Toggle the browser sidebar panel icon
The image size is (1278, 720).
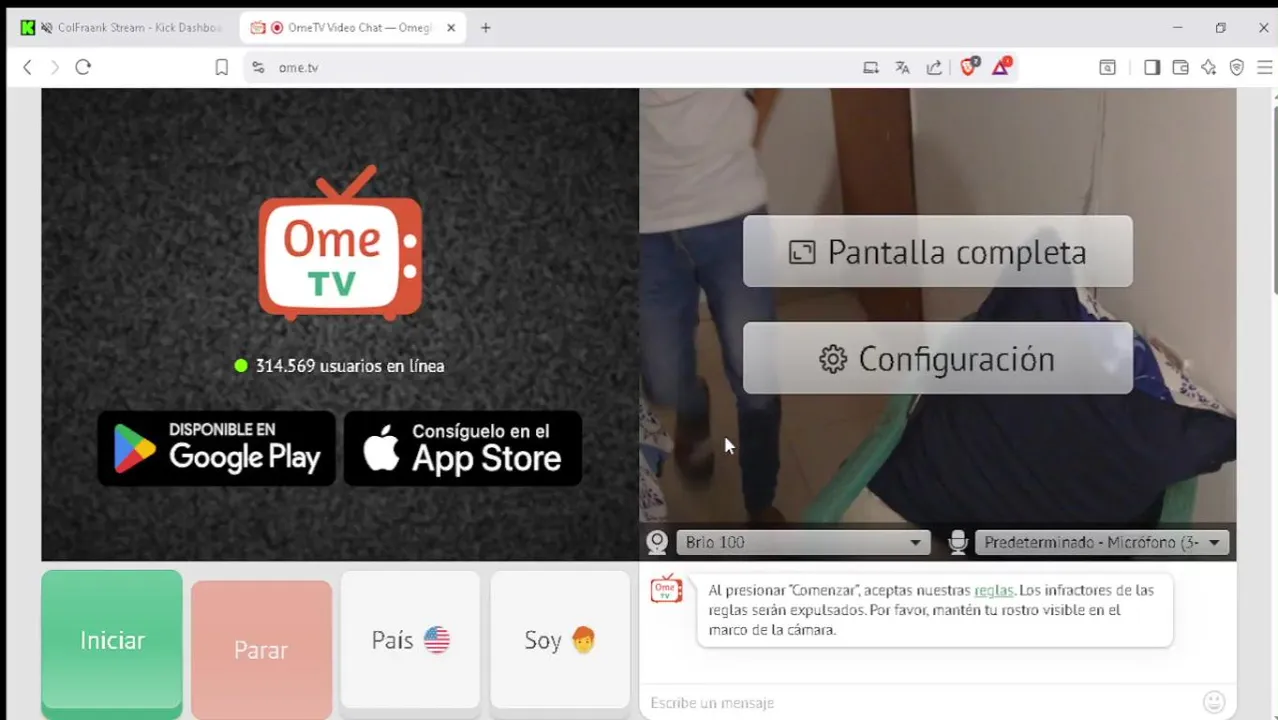pos(1152,67)
